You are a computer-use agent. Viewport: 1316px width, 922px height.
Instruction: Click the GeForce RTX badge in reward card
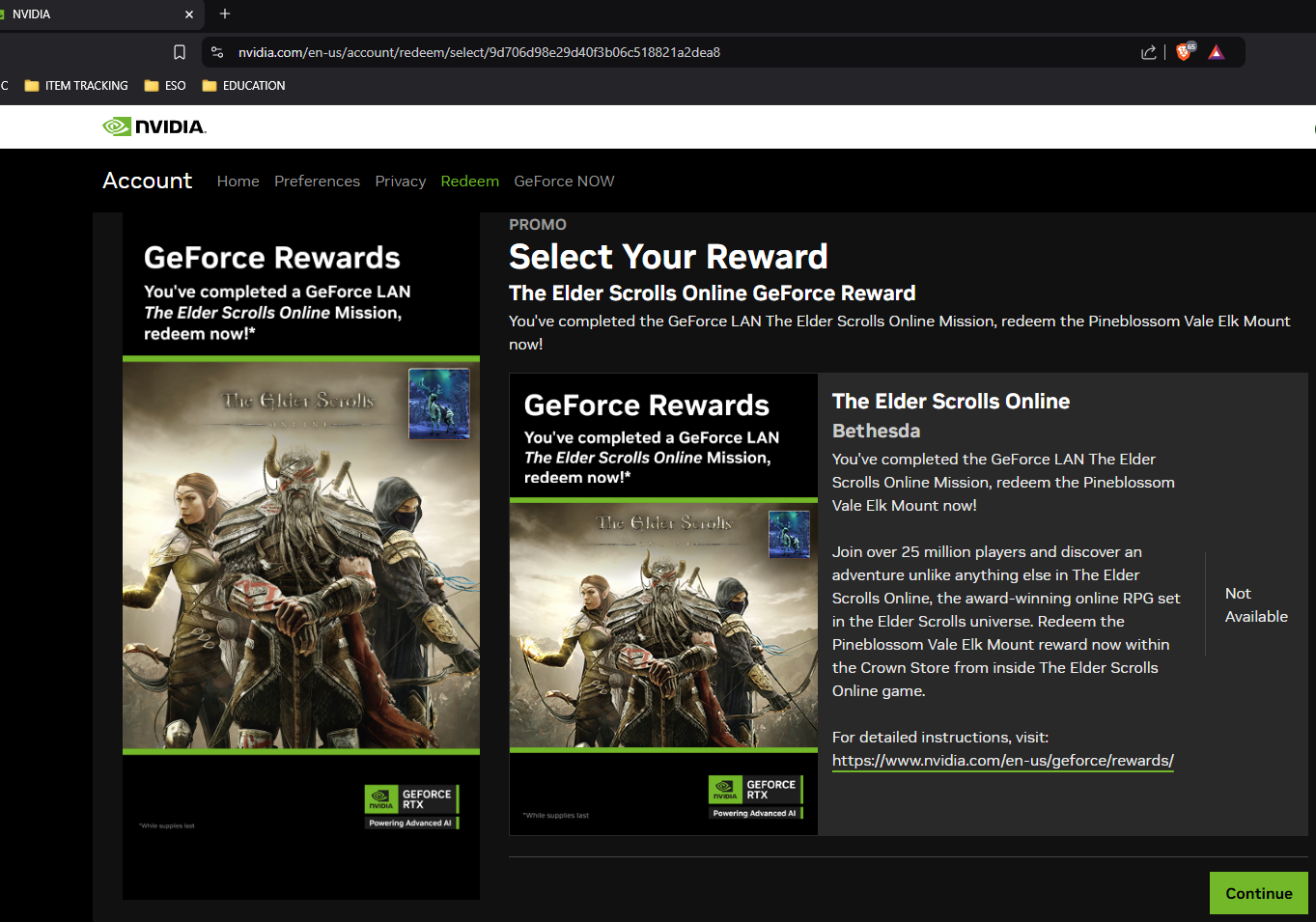click(x=756, y=796)
